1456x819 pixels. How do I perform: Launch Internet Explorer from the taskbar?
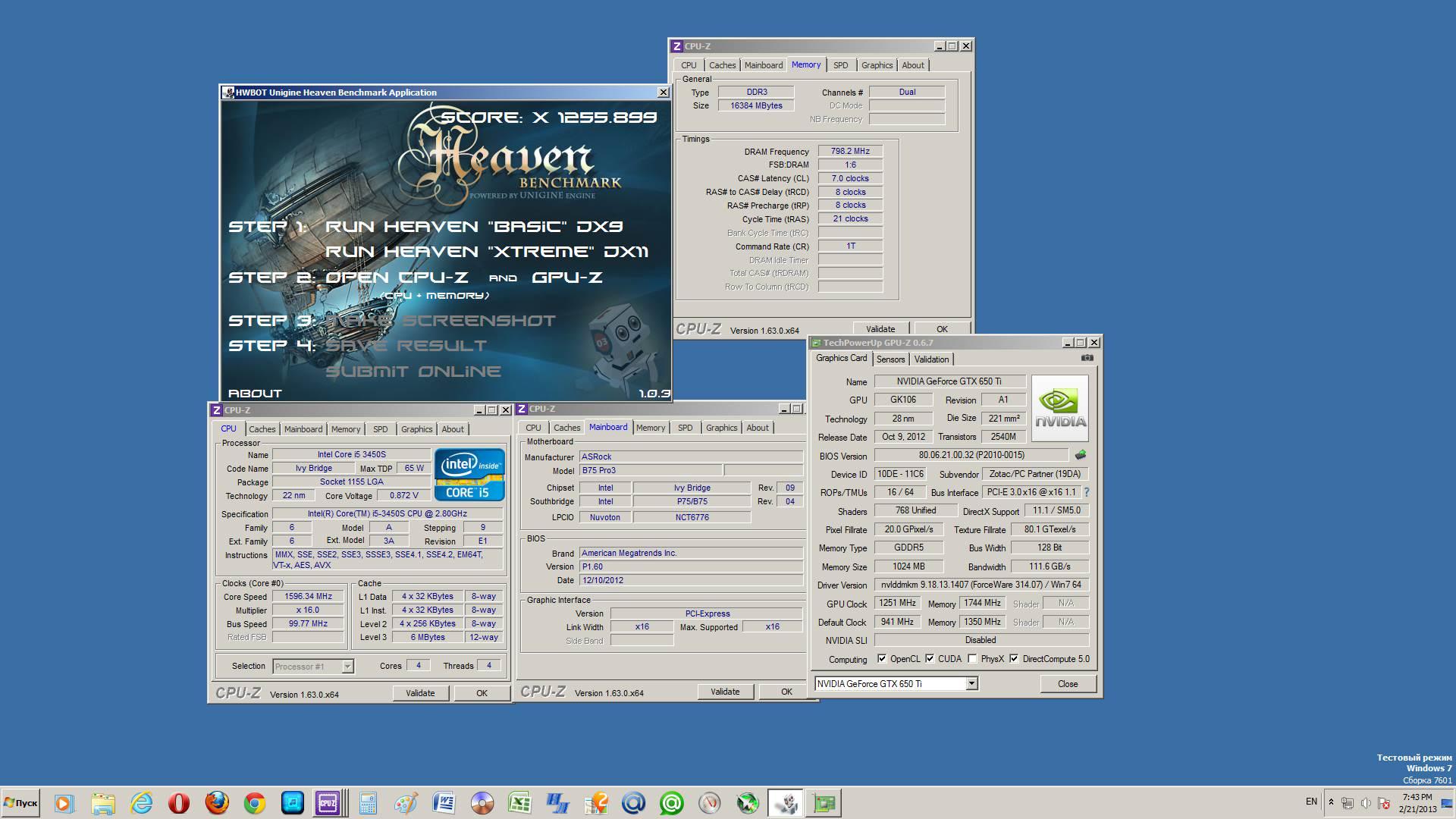141,803
